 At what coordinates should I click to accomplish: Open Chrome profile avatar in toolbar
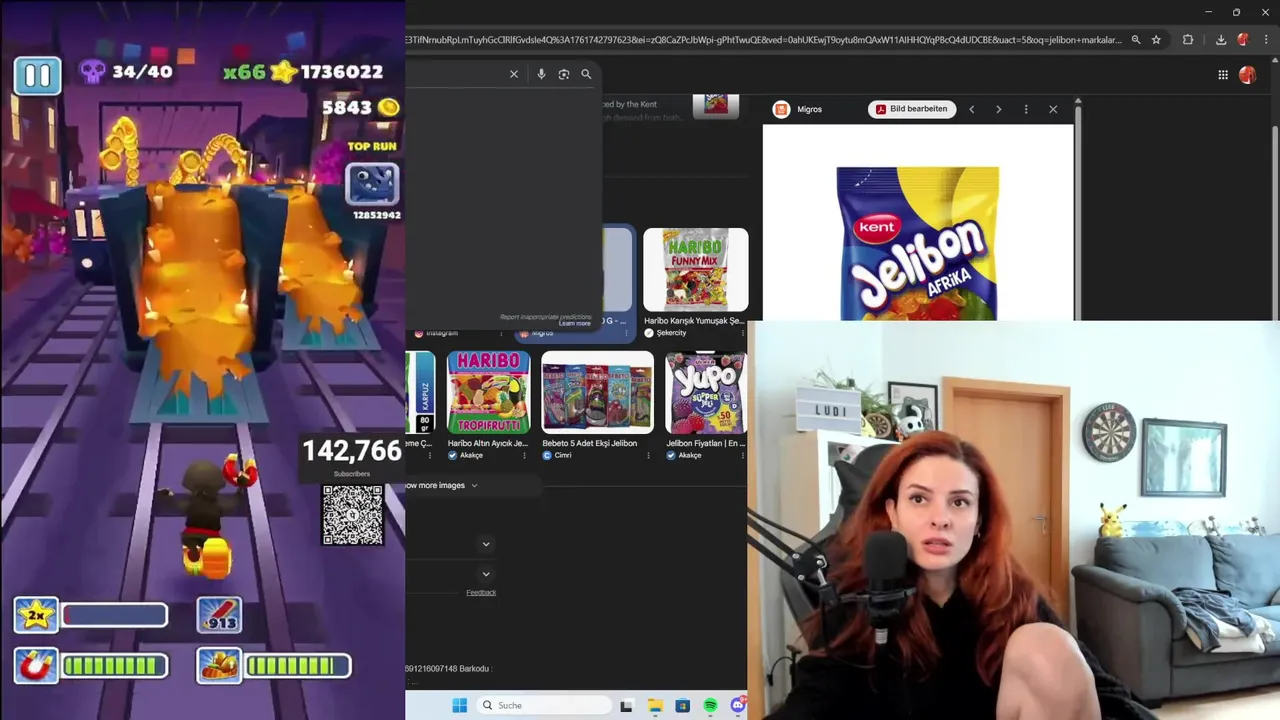pos(1243,40)
